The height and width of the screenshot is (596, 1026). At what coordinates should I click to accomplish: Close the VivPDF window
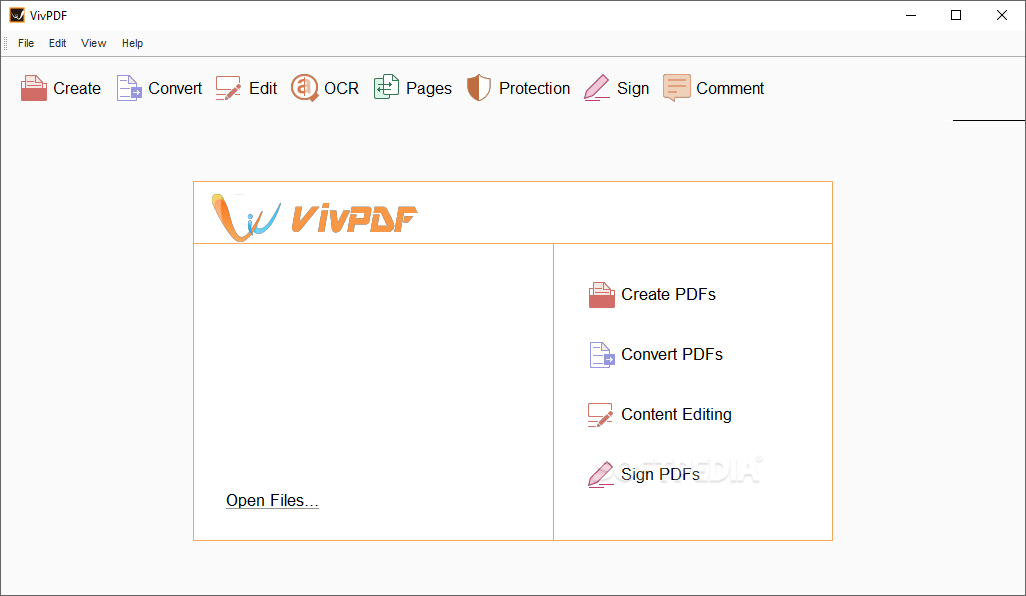(1002, 15)
